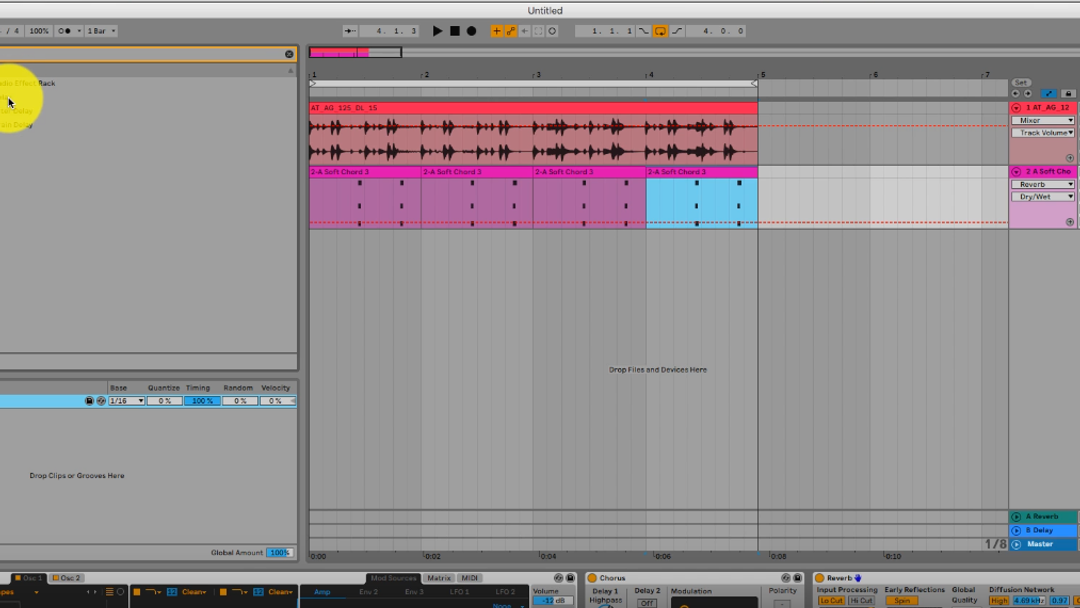Toggle the Reverb device activator
Screen dimensions: 1080x608
pyautogui.click(x=819, y=578)
